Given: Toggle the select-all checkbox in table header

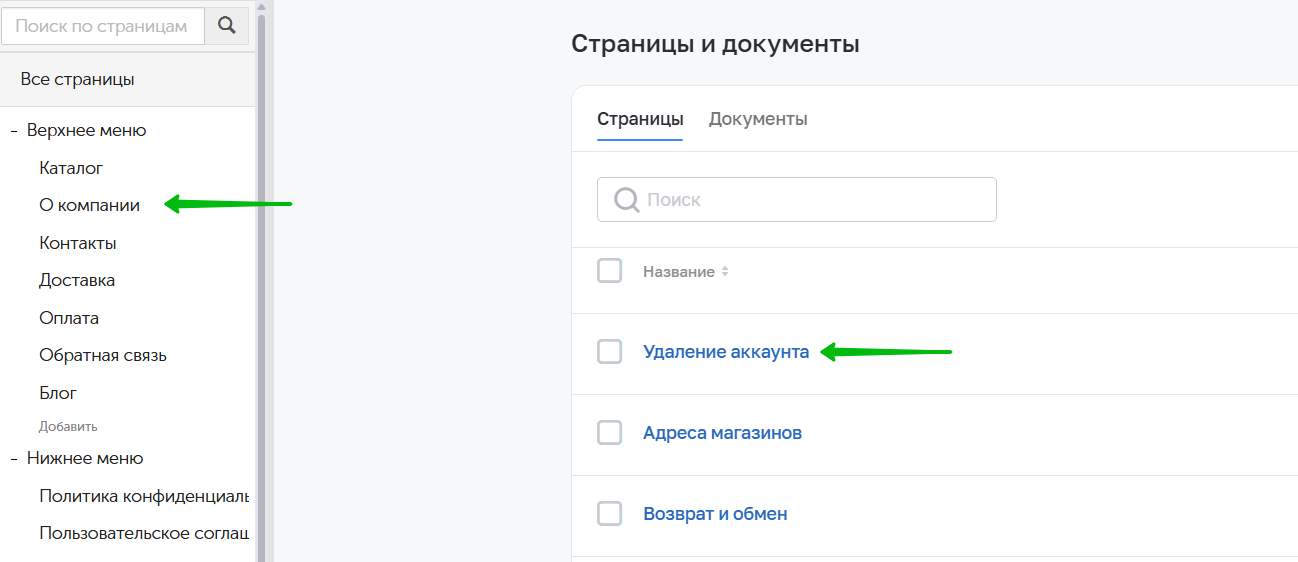Looking at the screenshot, I should pyautogui.click(x=610, y=271).
